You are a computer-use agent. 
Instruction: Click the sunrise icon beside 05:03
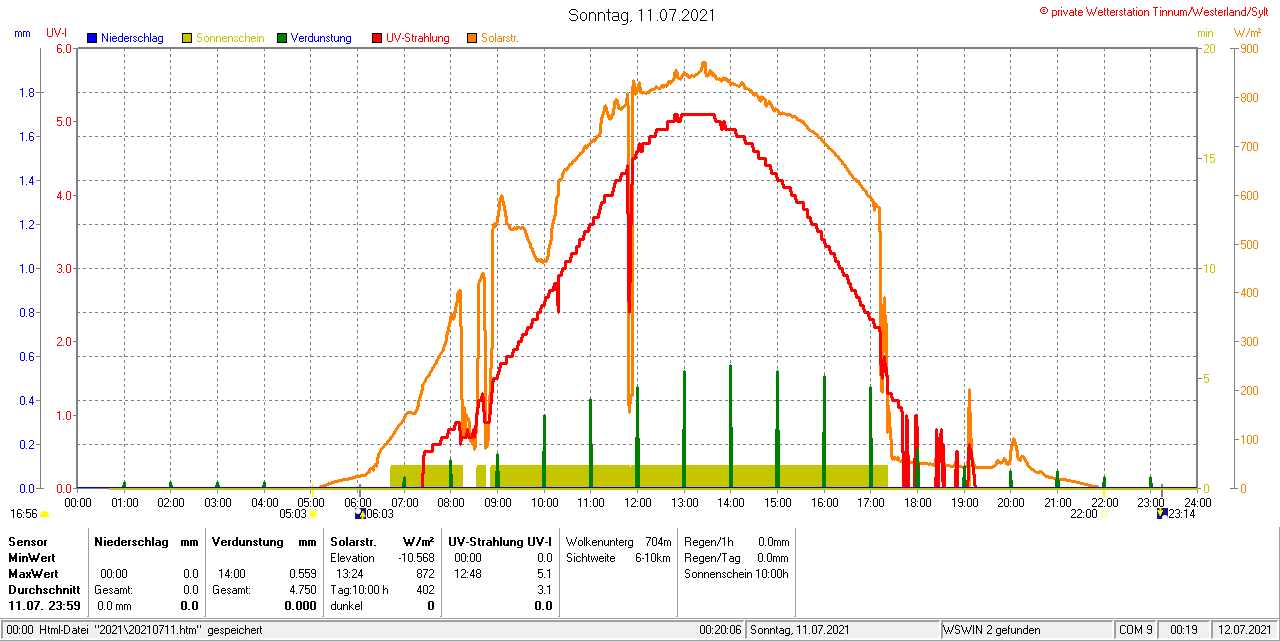click(313, 514)
